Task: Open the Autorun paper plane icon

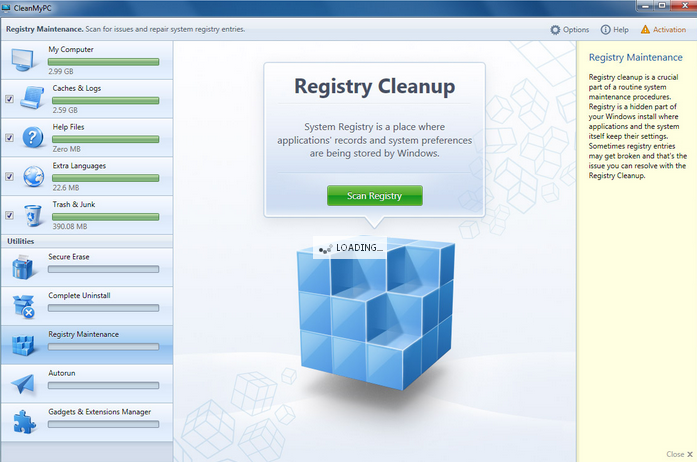Action: point(23,383)
